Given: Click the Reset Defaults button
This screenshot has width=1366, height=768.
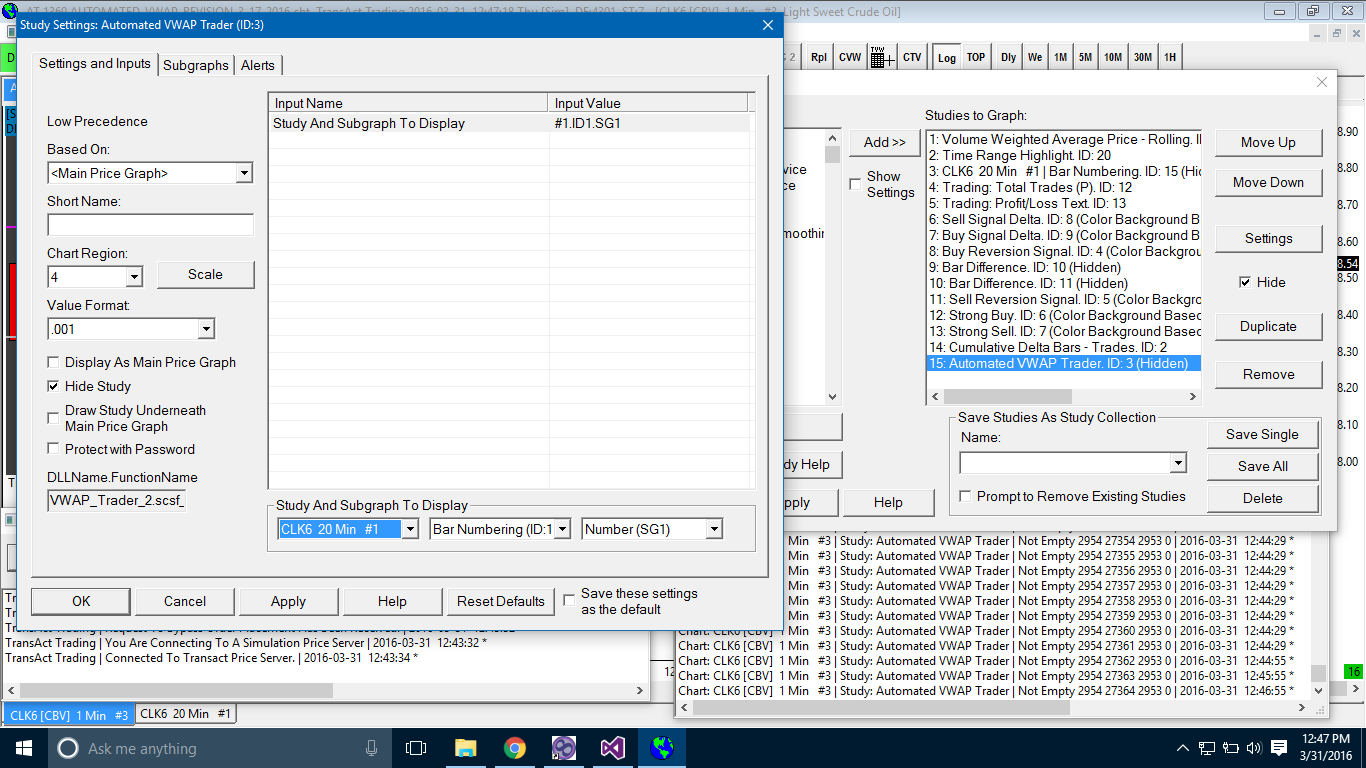Looking at the screenshot, I should [x=501, y=601].
